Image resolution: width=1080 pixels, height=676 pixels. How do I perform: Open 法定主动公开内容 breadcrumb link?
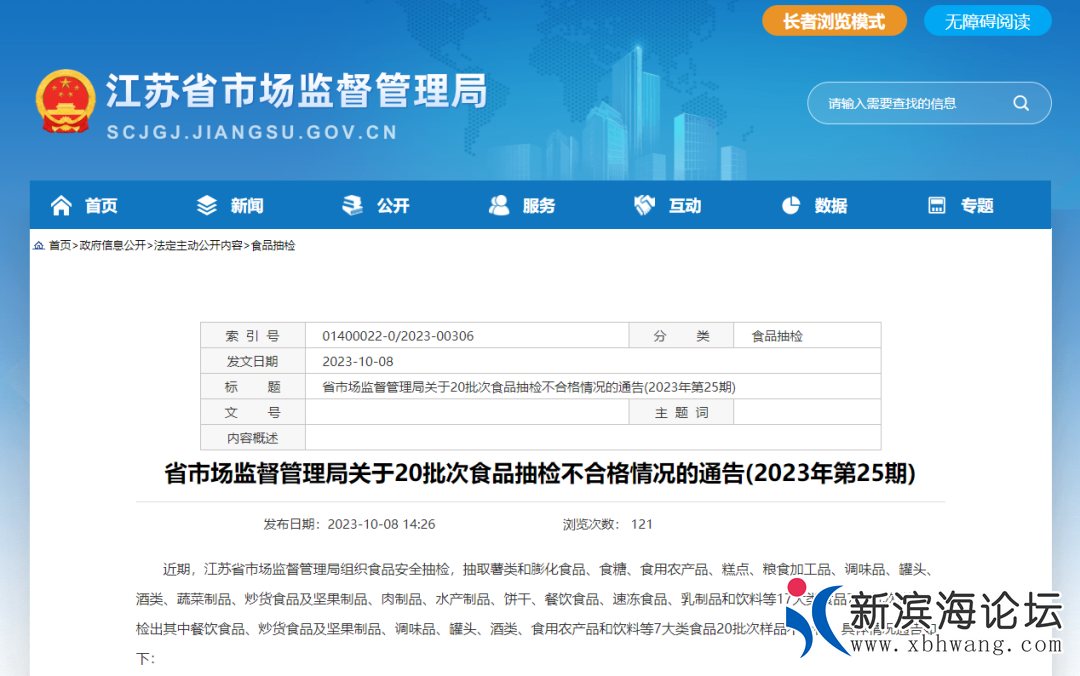click(x=198, y=245)
